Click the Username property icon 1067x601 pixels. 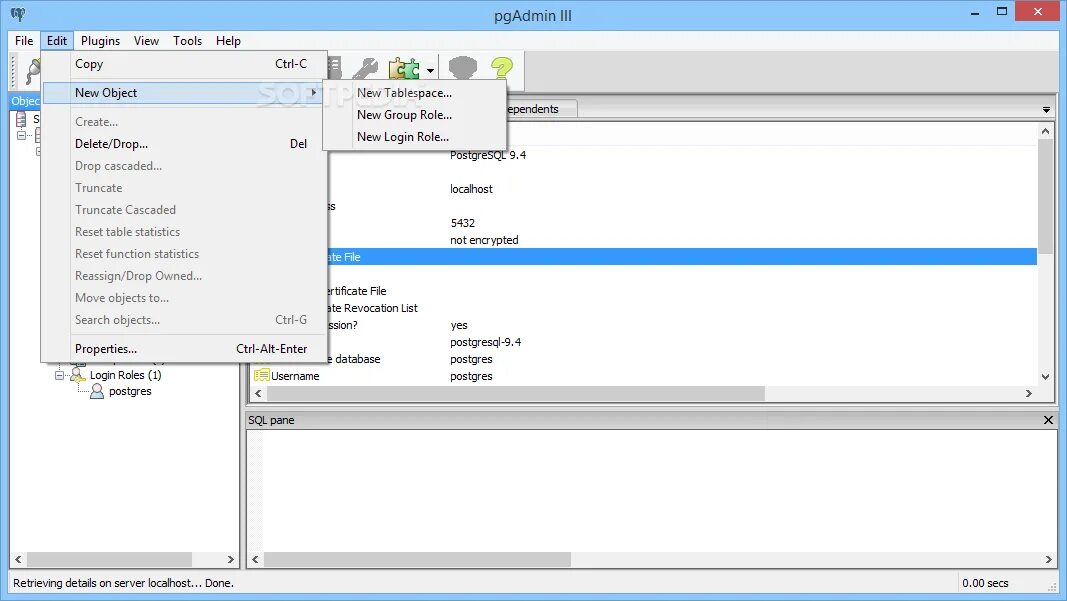click(261, 376)
